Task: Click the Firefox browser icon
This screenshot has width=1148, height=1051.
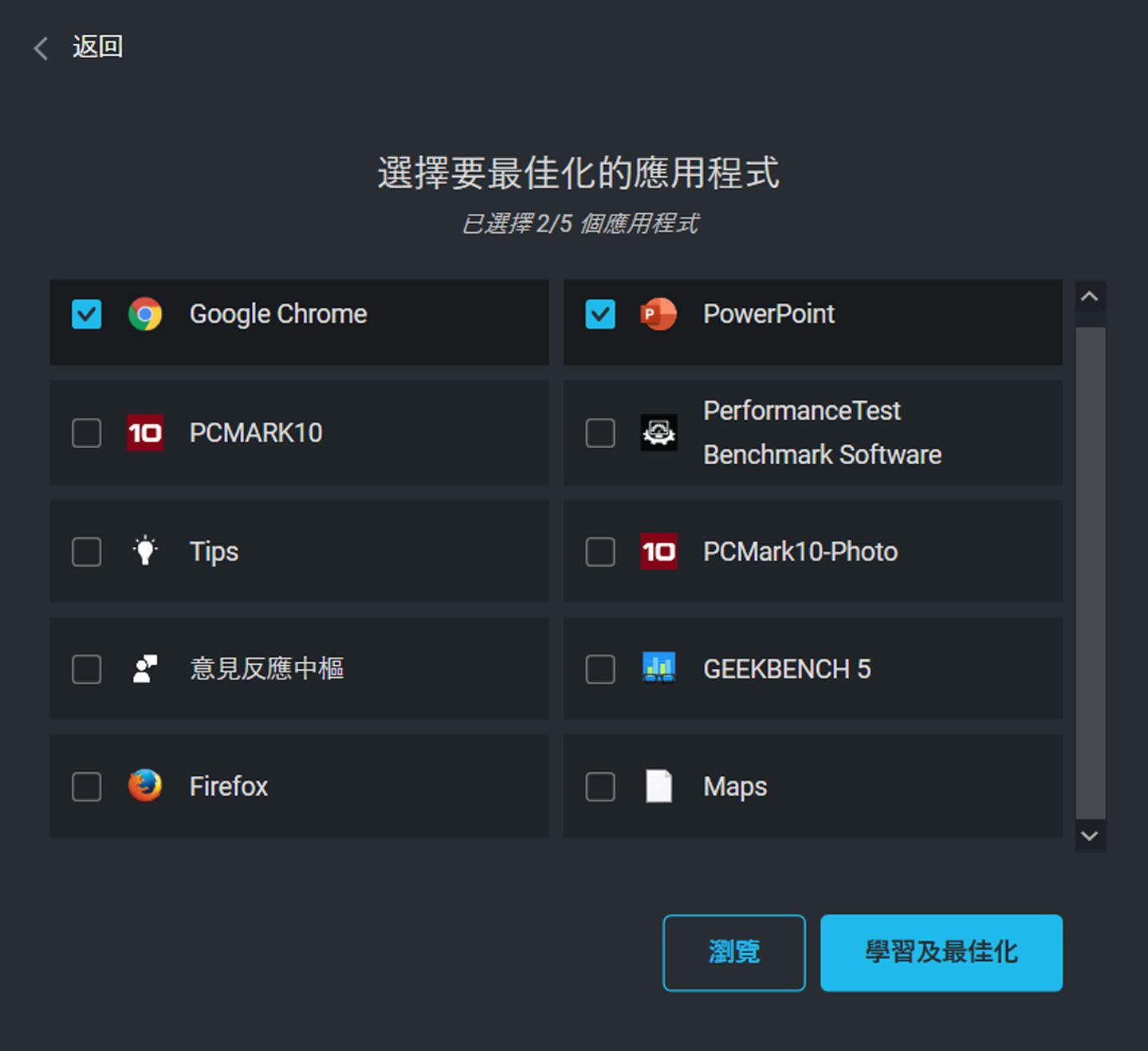Action: 145,786
